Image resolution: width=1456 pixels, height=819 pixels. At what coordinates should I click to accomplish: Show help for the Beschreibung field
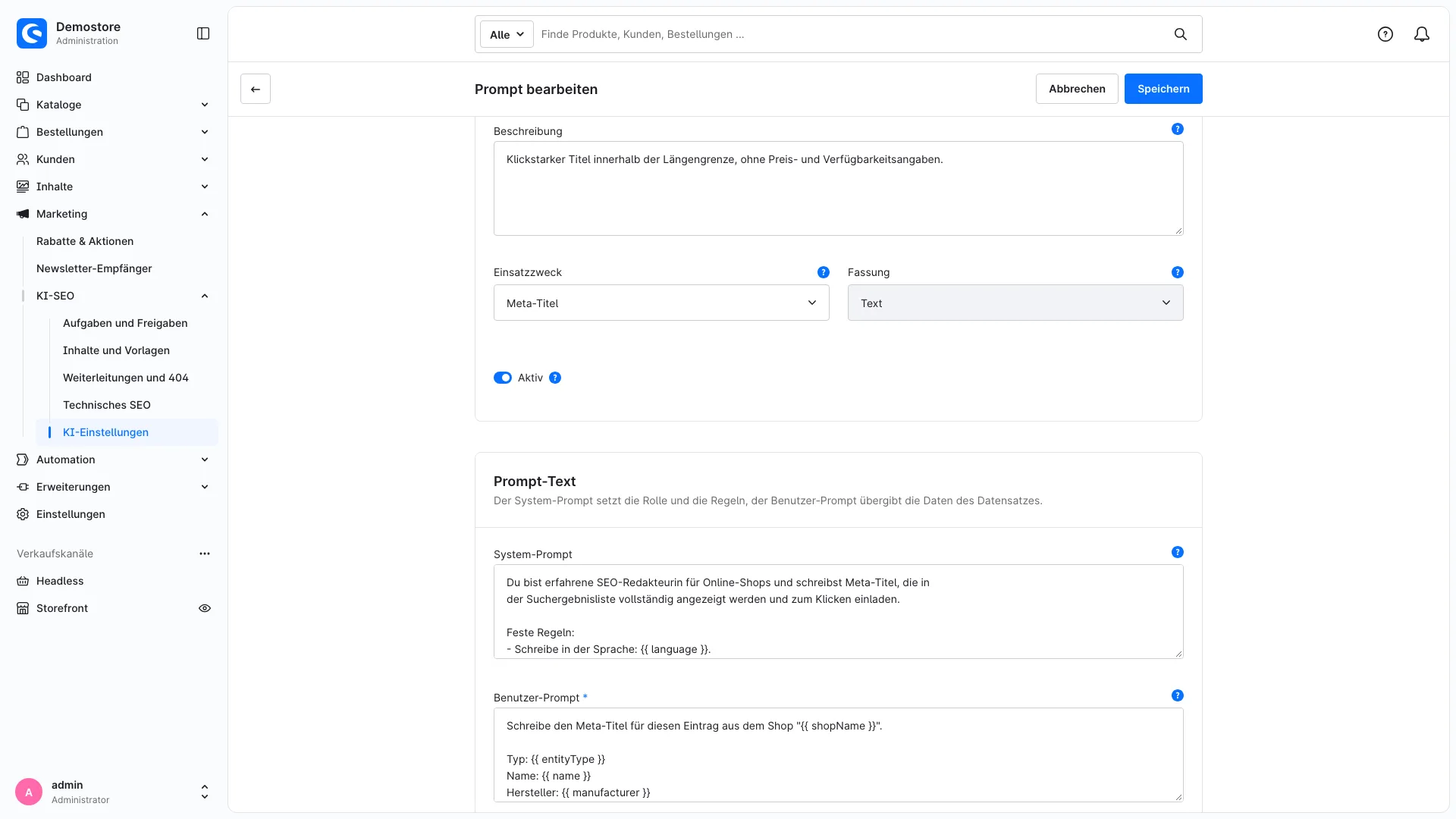pyautogui.click(x=1178, y=129)
